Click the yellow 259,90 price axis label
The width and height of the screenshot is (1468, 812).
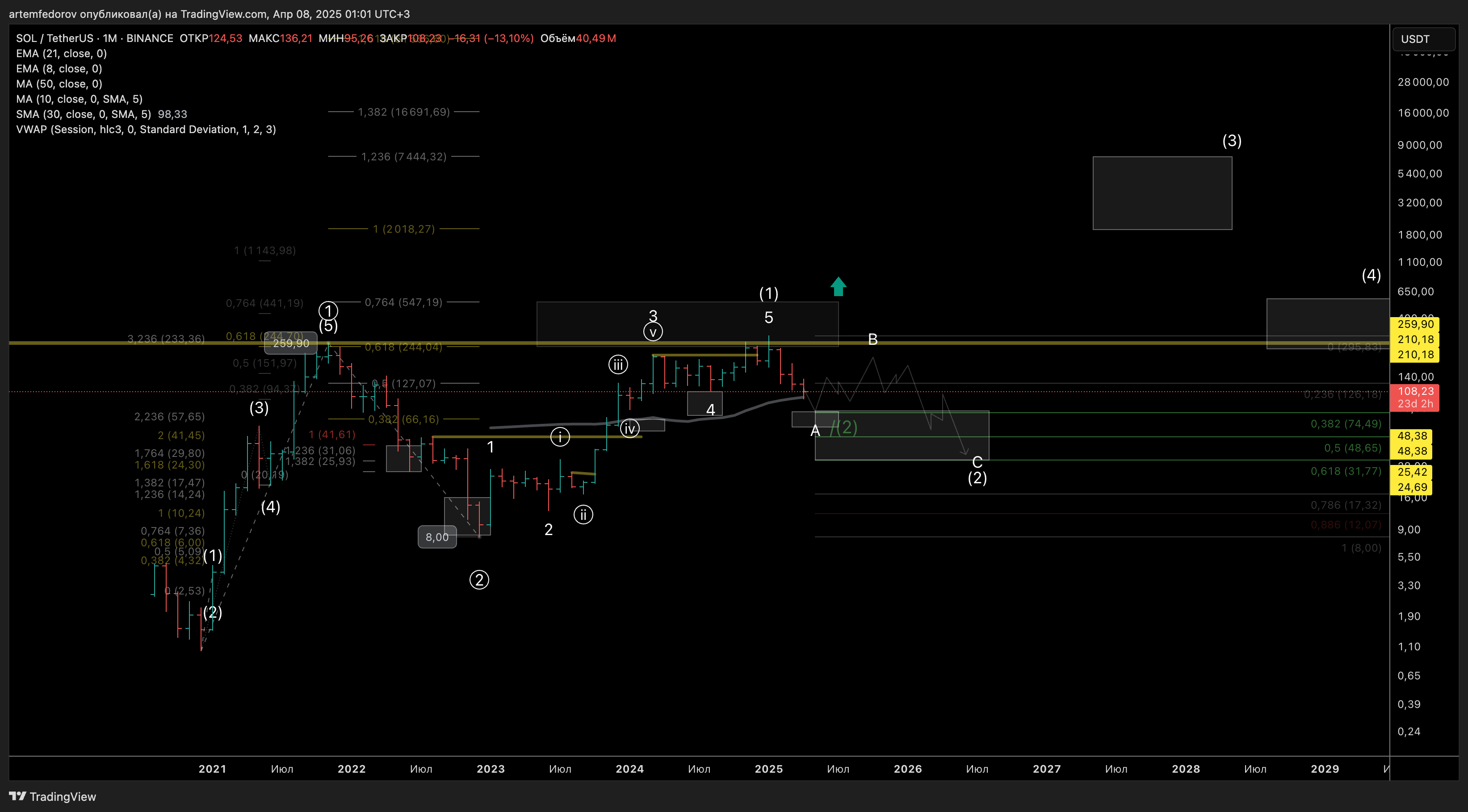1415,324
